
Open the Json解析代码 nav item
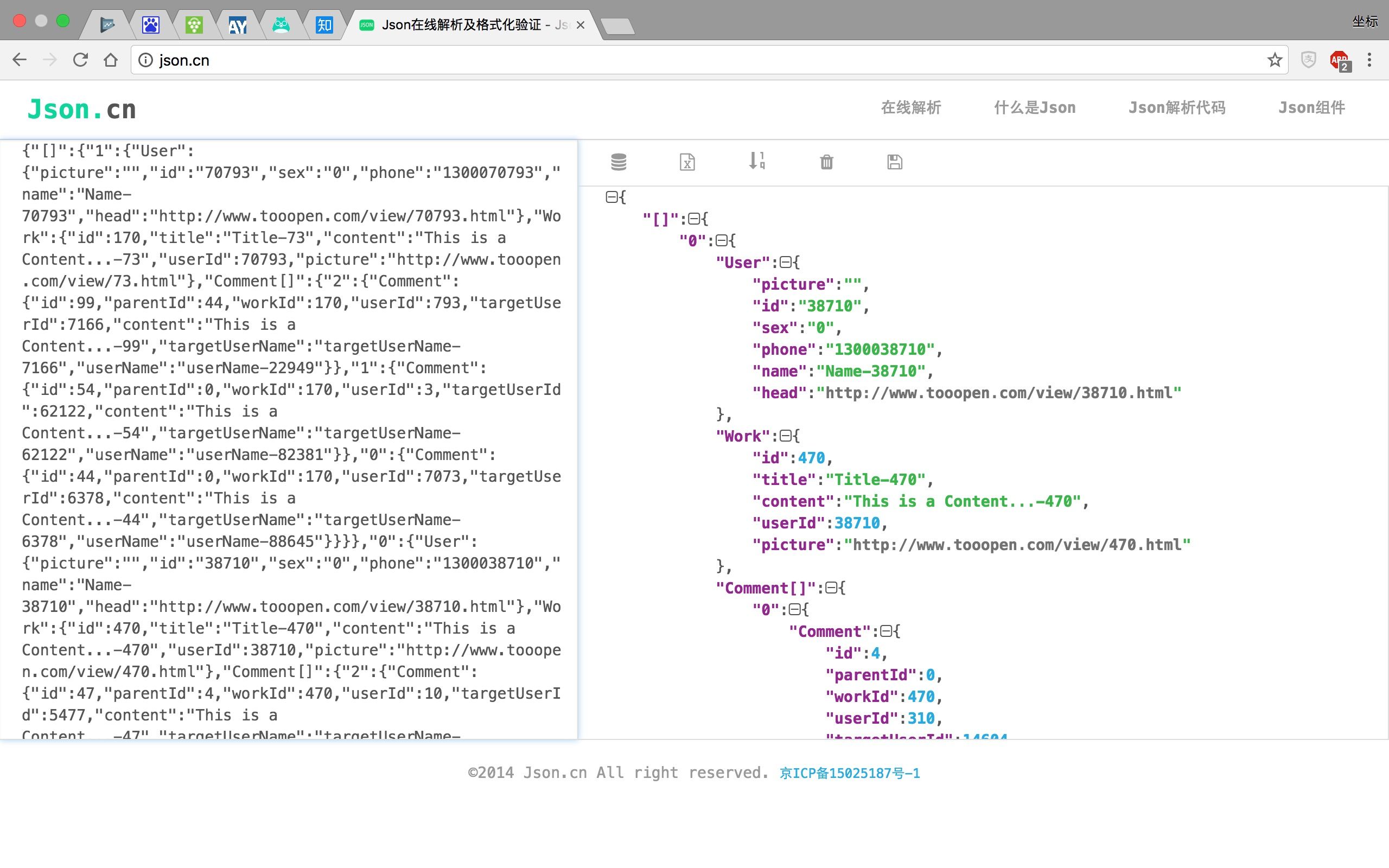tap(1177, 107)
